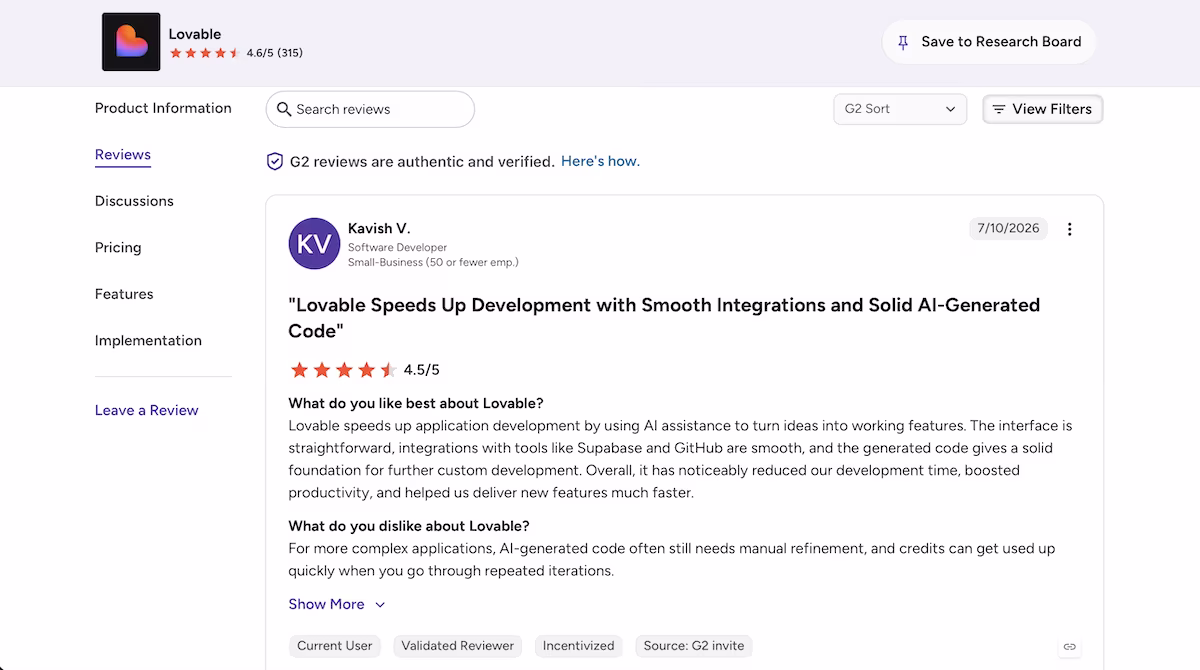
Task: Click the Validated Reviewer tag
Action: pyautogui.click(x=458, y=646)
